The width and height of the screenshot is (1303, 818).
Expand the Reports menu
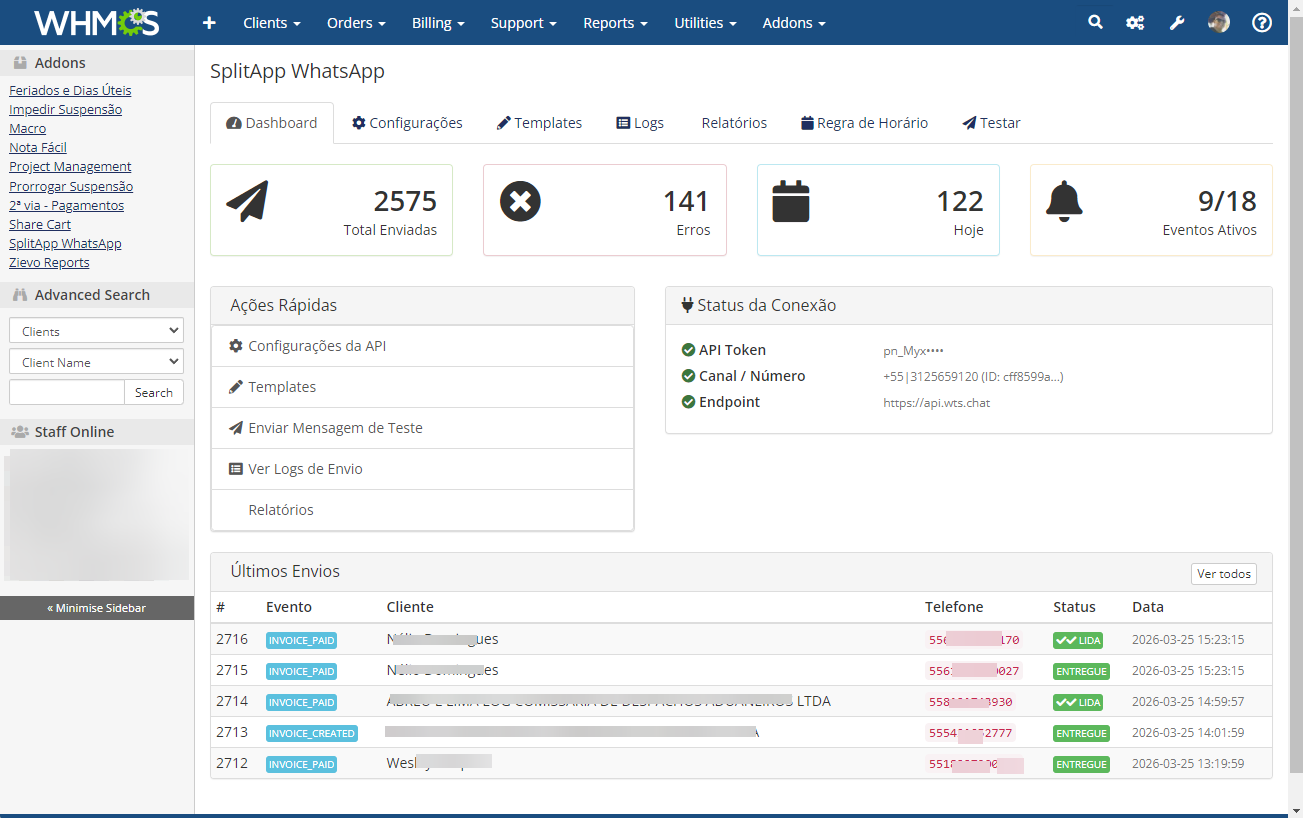[615, 22]
